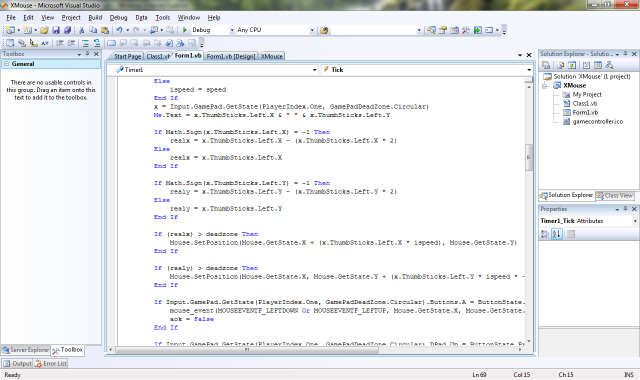Open the Debug solution configuration dropdown
The height and width of the screenshot is (380, 640).
[x=232, y=30]
